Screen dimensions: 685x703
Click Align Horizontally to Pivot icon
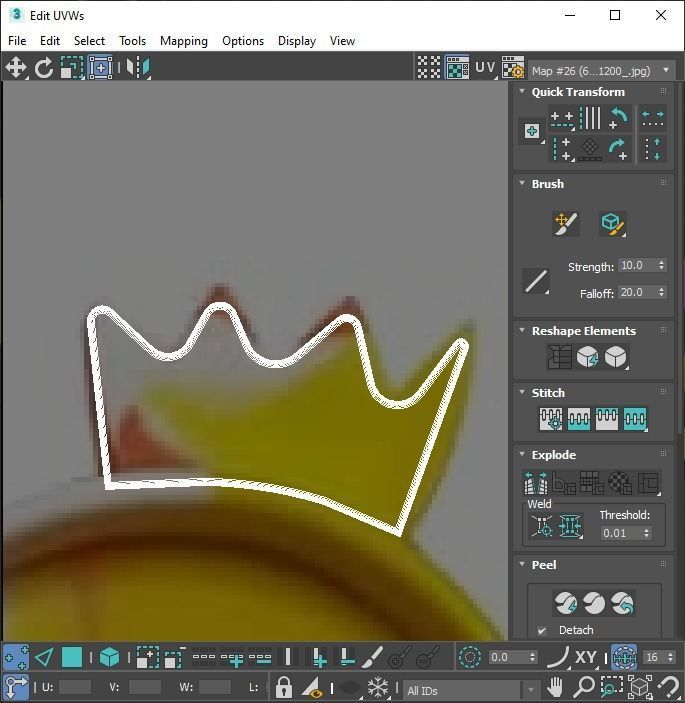point(562,119)
